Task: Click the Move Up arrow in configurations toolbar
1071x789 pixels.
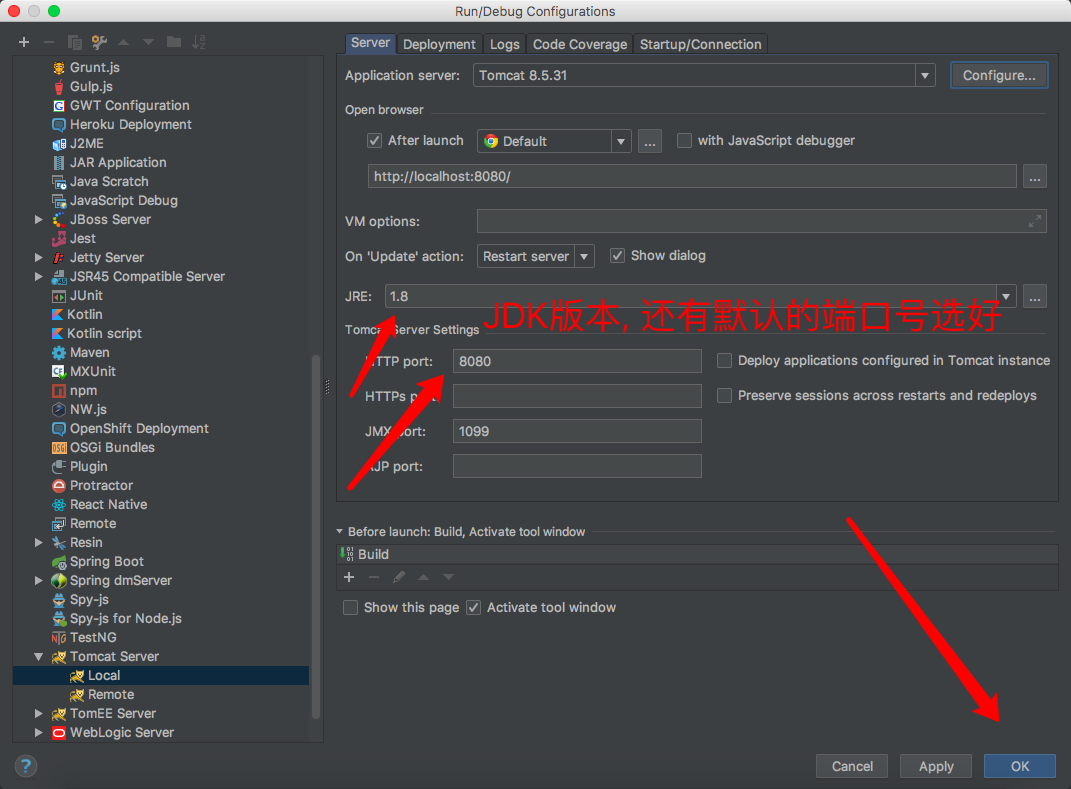Action: pyautogui.click(x=124, y=42)
